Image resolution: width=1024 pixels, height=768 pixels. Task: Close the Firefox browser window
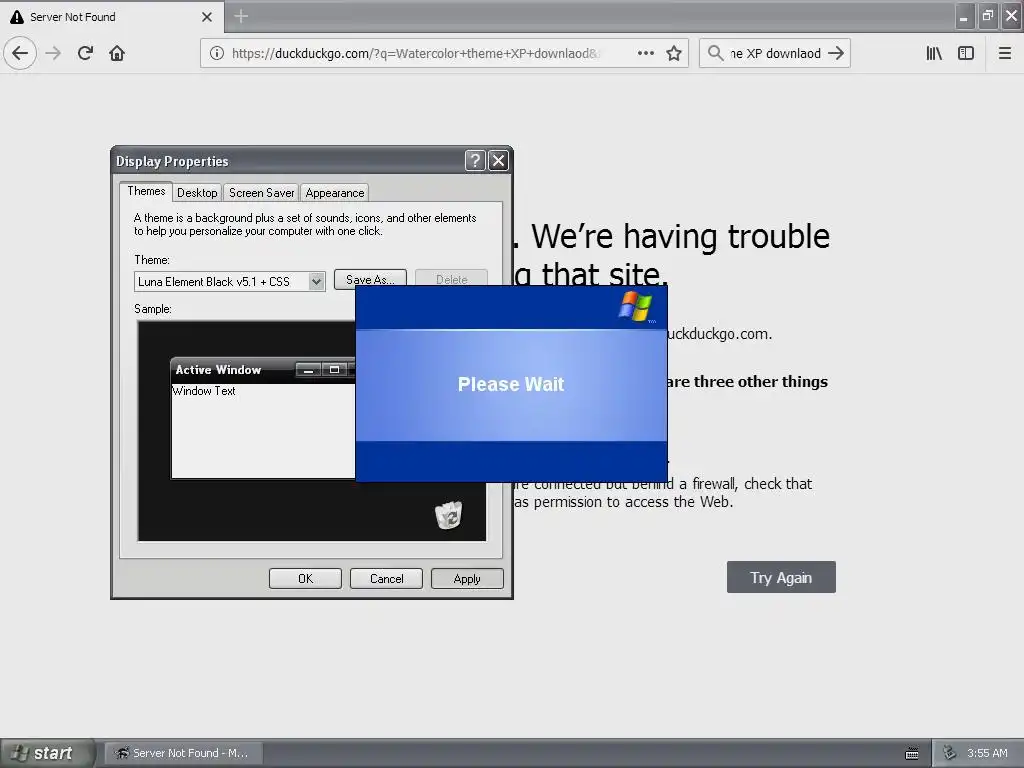(x=1012, y=16)
